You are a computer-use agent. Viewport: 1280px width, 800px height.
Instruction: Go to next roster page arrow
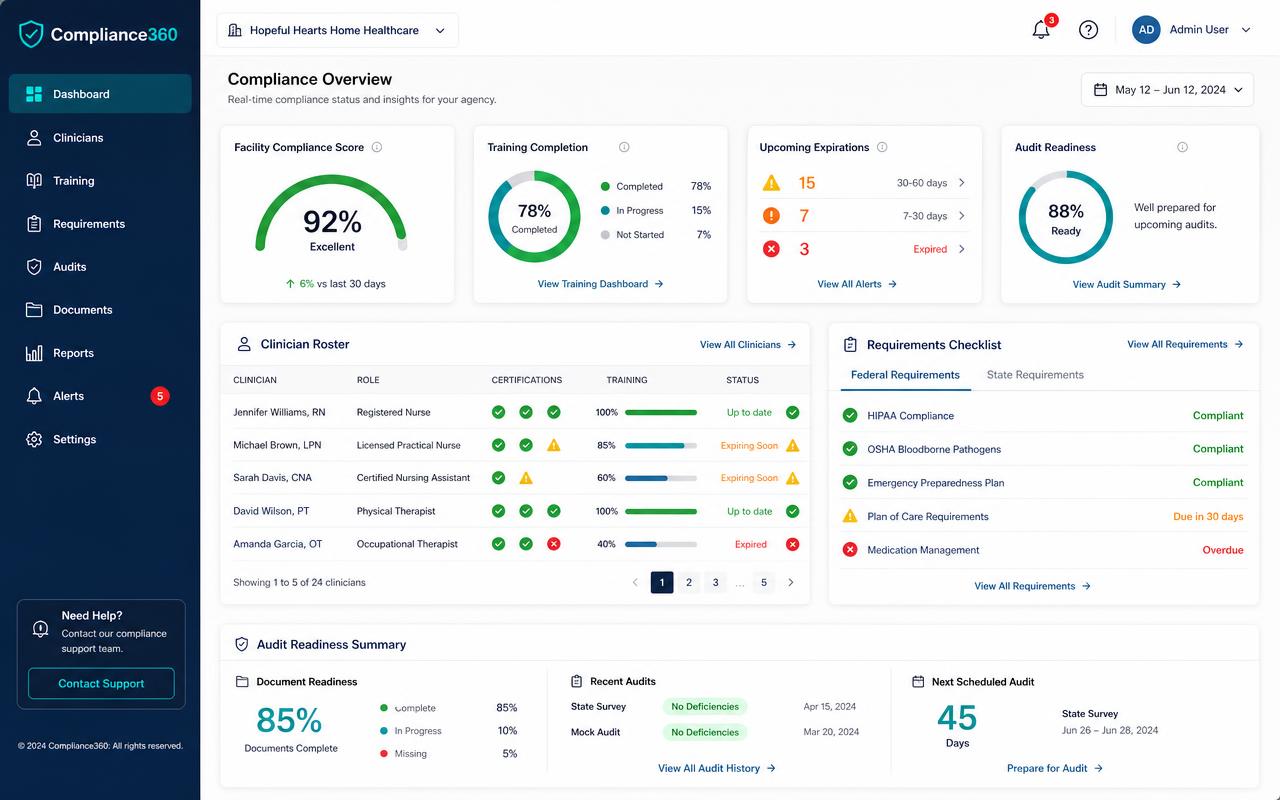[791, 582]
